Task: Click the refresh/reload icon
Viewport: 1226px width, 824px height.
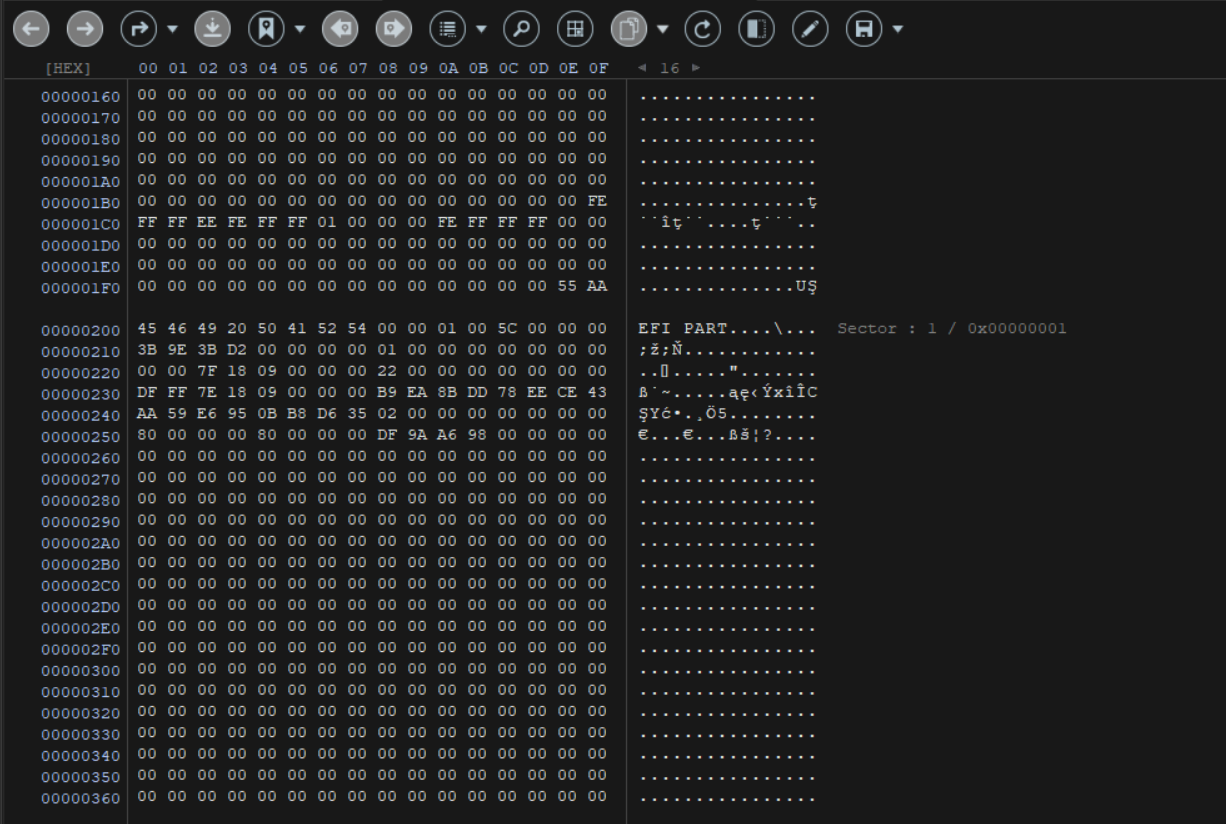Action: (701, 29)
